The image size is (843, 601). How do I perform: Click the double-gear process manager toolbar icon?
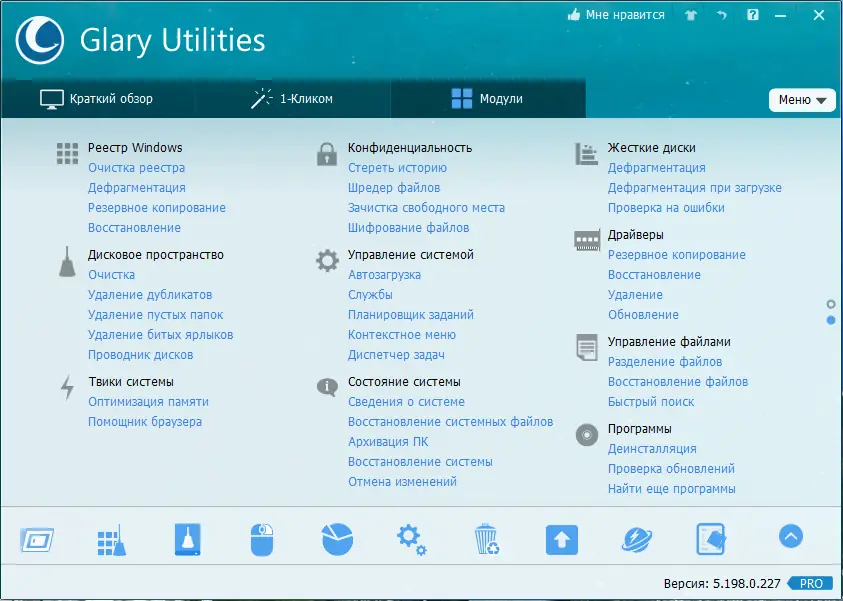tap(412, 540)
